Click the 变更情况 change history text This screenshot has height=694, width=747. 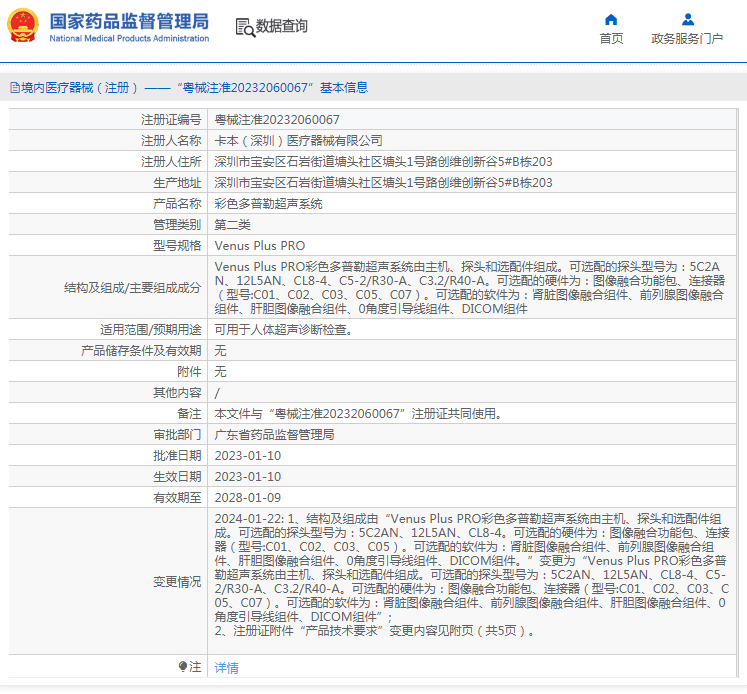pyautogui.click(x=472, y=574)
